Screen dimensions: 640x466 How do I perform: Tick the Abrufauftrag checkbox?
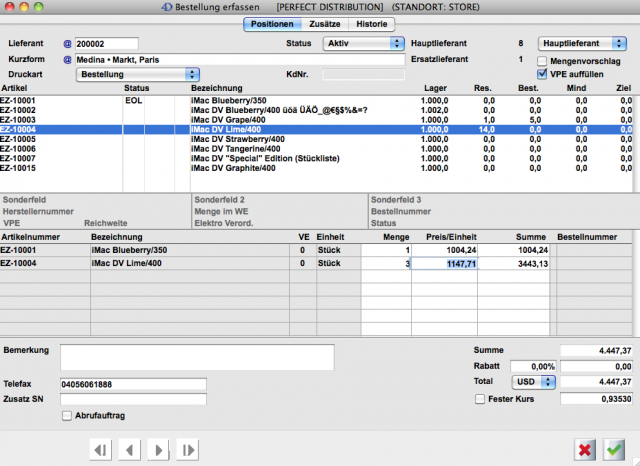point(67,416)
